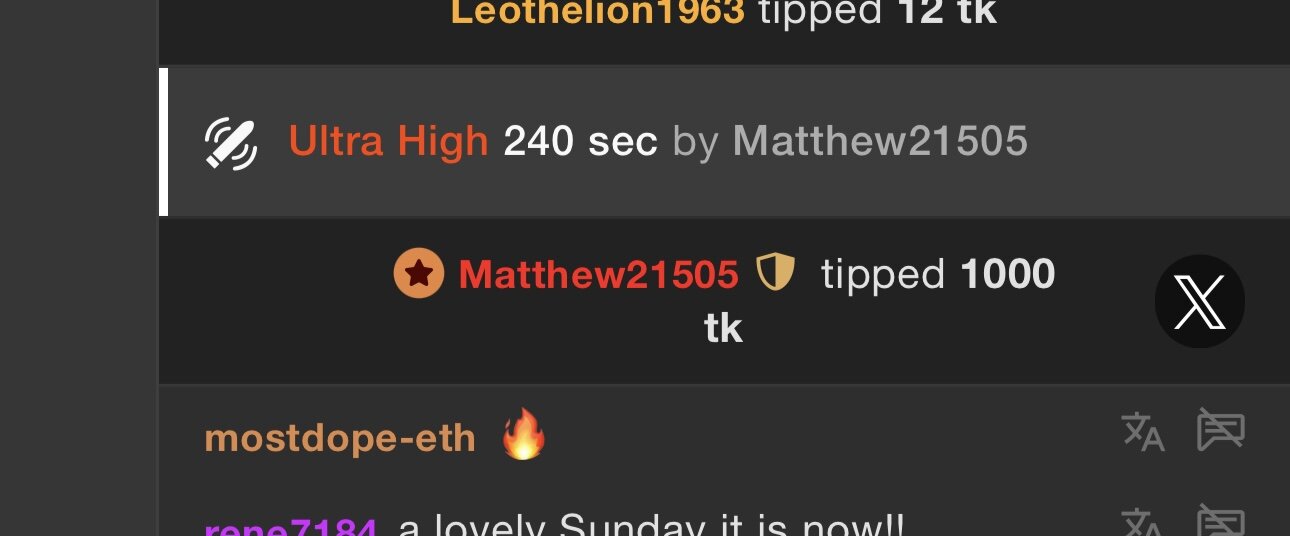
Task: Translate the mostdope-eth message
Action: click(1144, 433)
